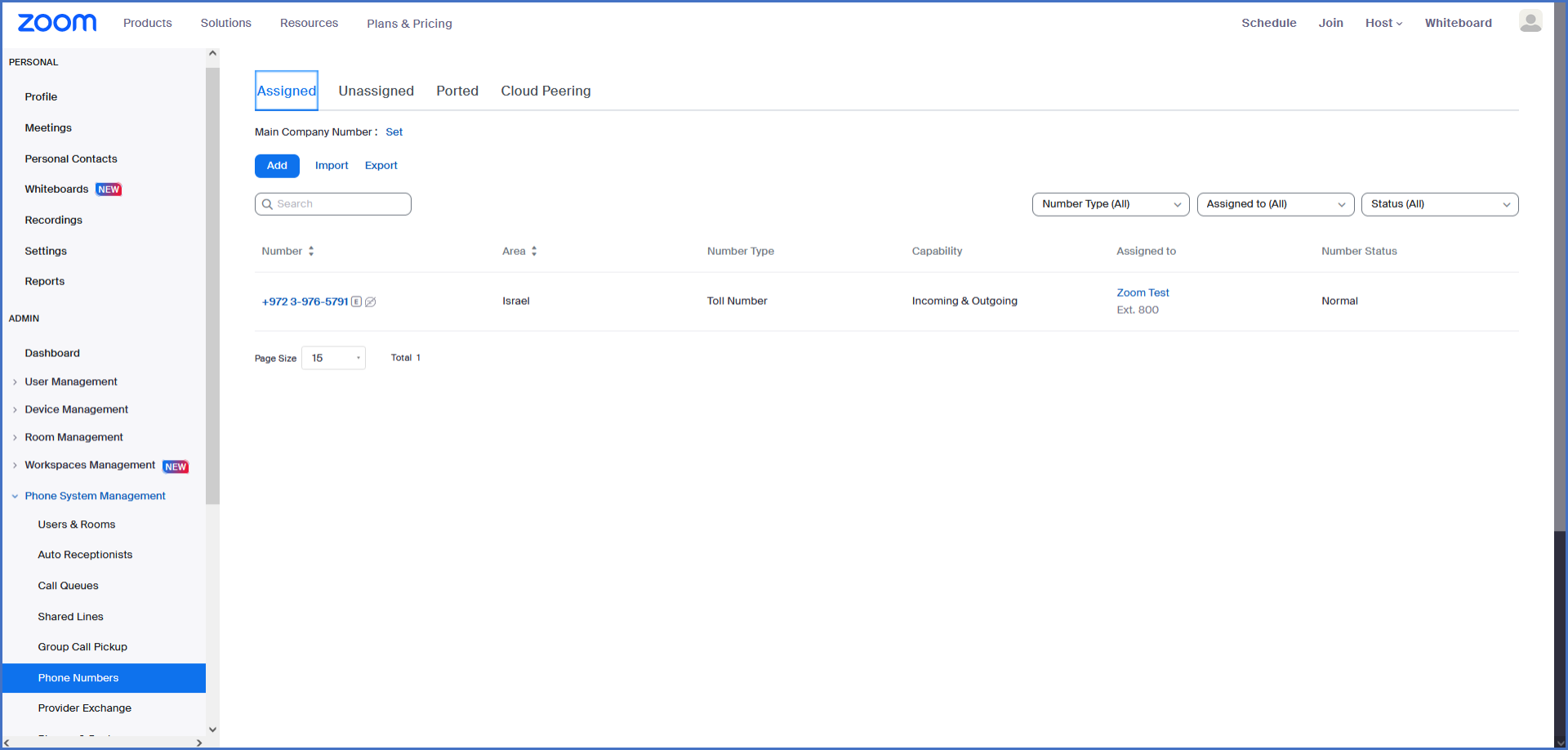The height and width of the screenshot is (750, 1568).
Task: Click Set next to Main Company Number
Action: [394, 132]
